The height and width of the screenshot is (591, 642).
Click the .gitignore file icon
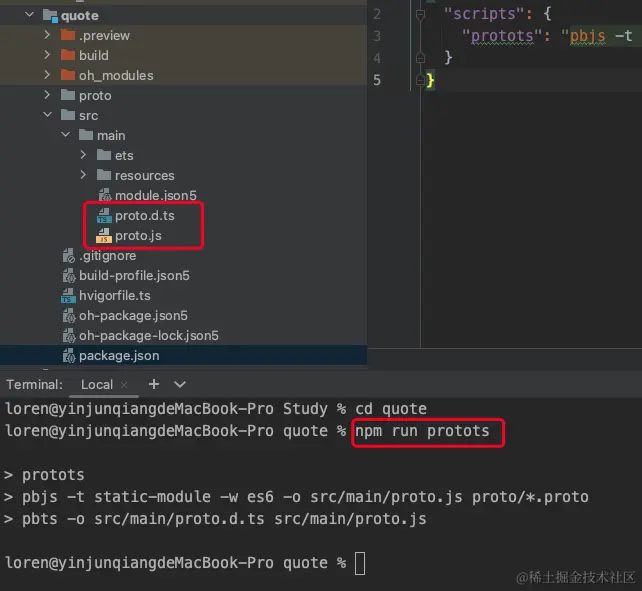(x=69, y=256)
